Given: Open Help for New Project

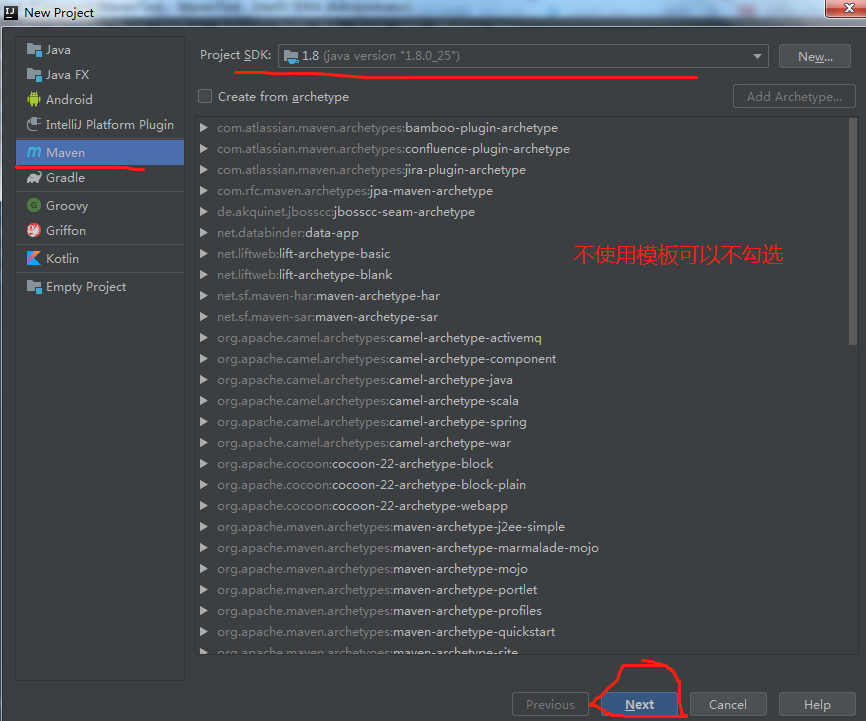Looking at the screenshot, I should coord(817,704).
